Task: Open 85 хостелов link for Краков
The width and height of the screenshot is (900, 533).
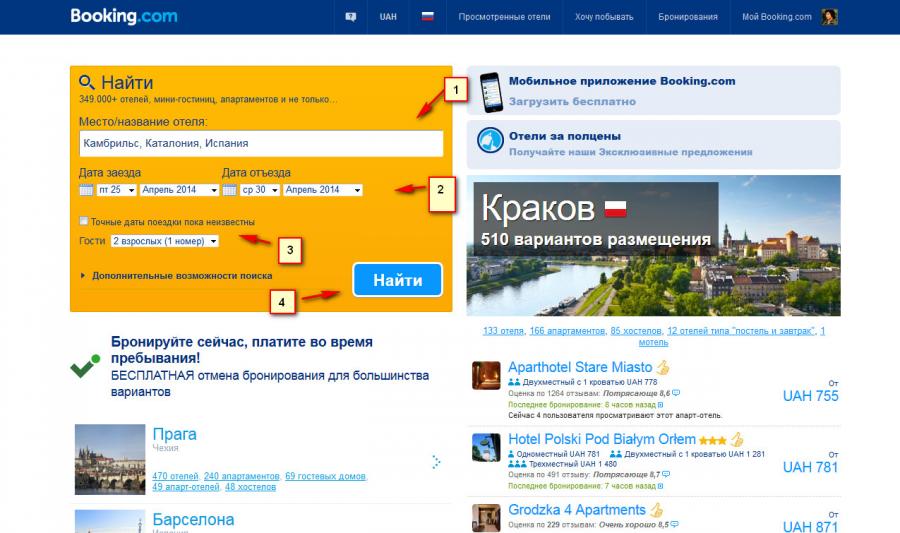Action: click(x=636, y=331)
